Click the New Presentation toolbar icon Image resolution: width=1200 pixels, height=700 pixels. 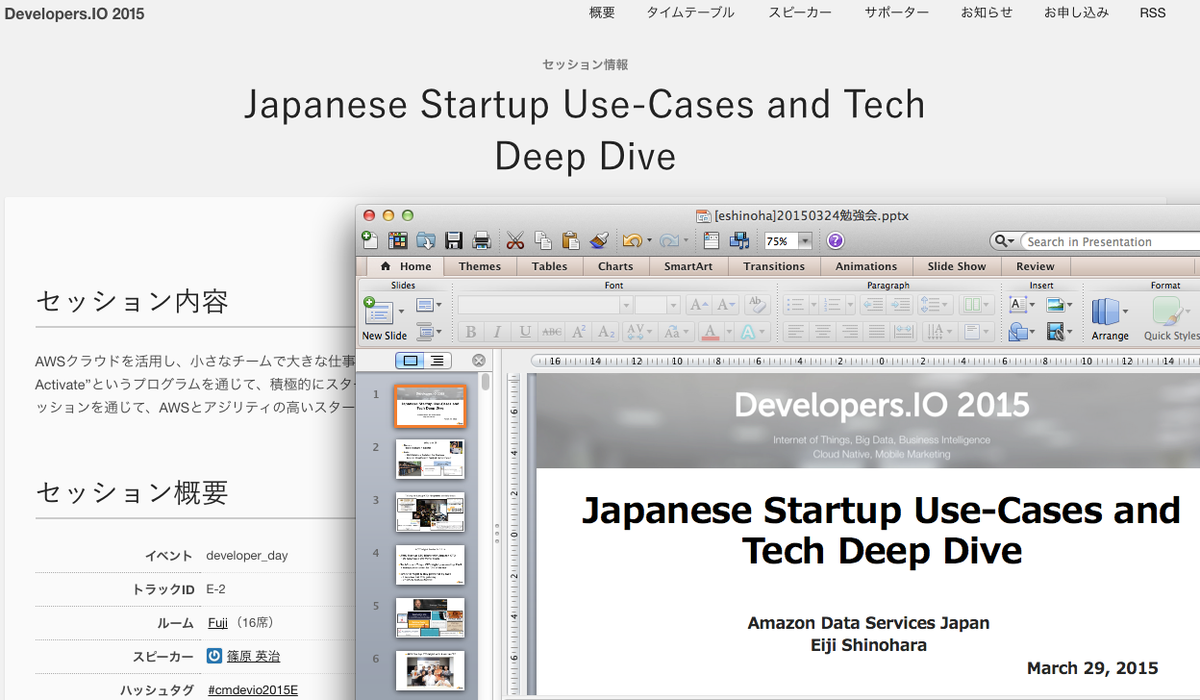pyautogui.click(x=370, y=240)
